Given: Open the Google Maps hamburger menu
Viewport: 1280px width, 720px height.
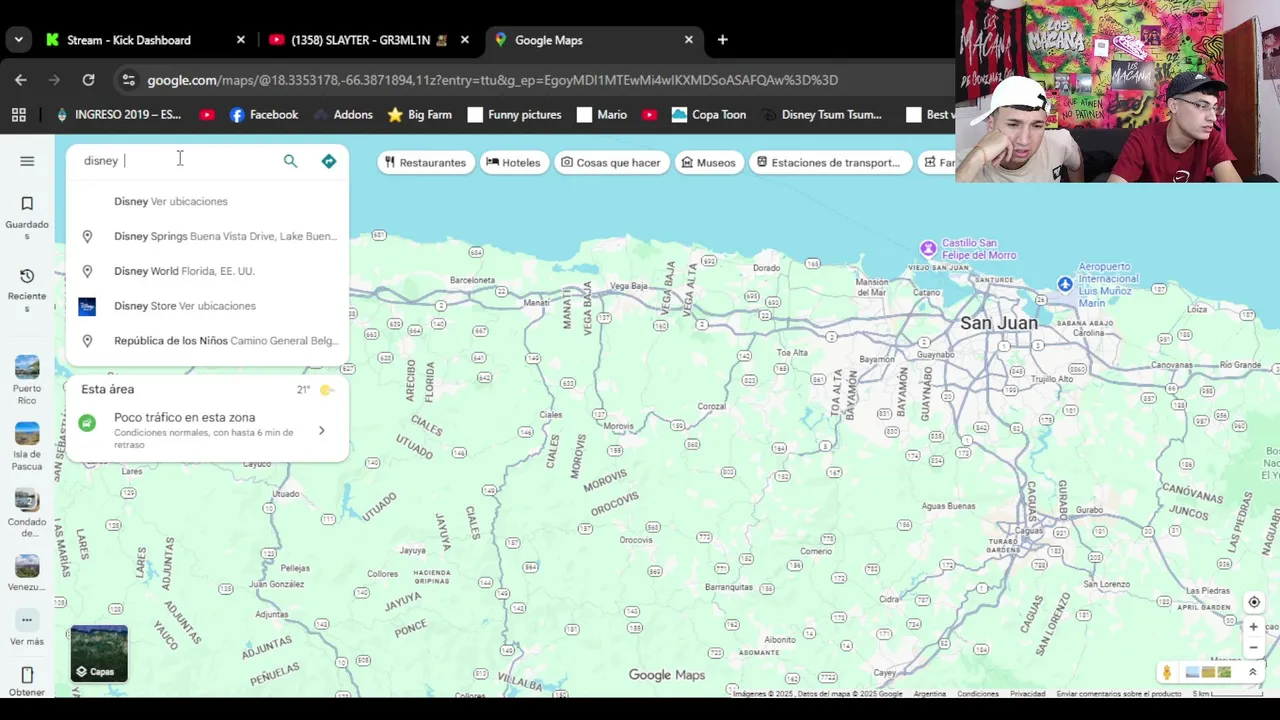Looking at the screenshot, I should coord(27,161).
